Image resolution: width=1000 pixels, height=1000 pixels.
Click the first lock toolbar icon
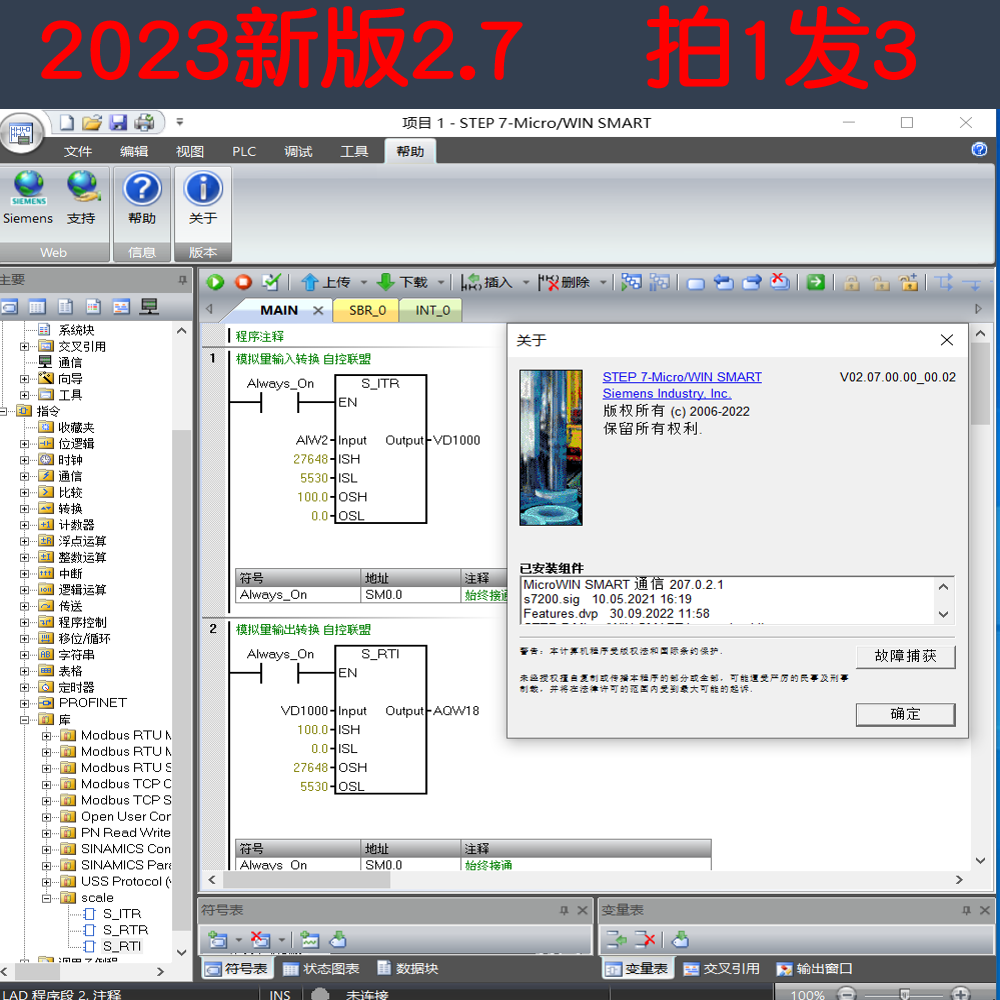click(x=851, y=282)
